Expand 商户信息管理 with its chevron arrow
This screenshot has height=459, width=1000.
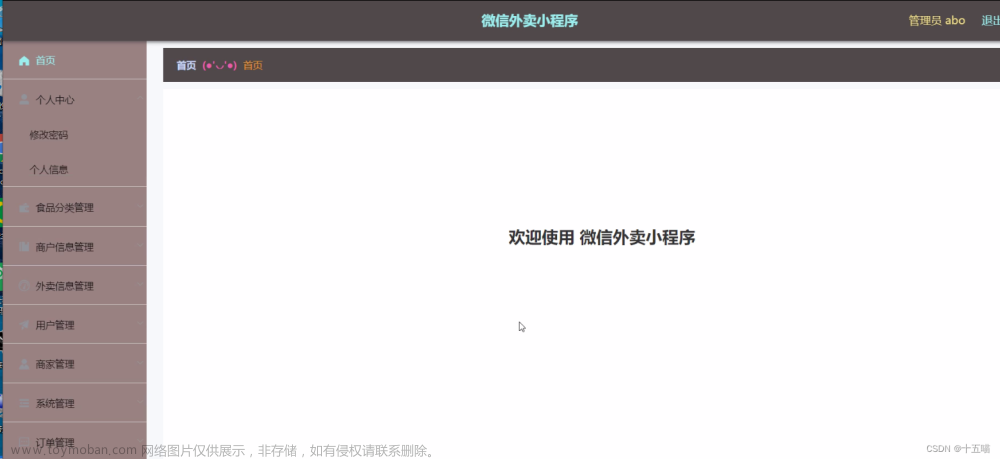pyautogui.click(x=140, y=246)
